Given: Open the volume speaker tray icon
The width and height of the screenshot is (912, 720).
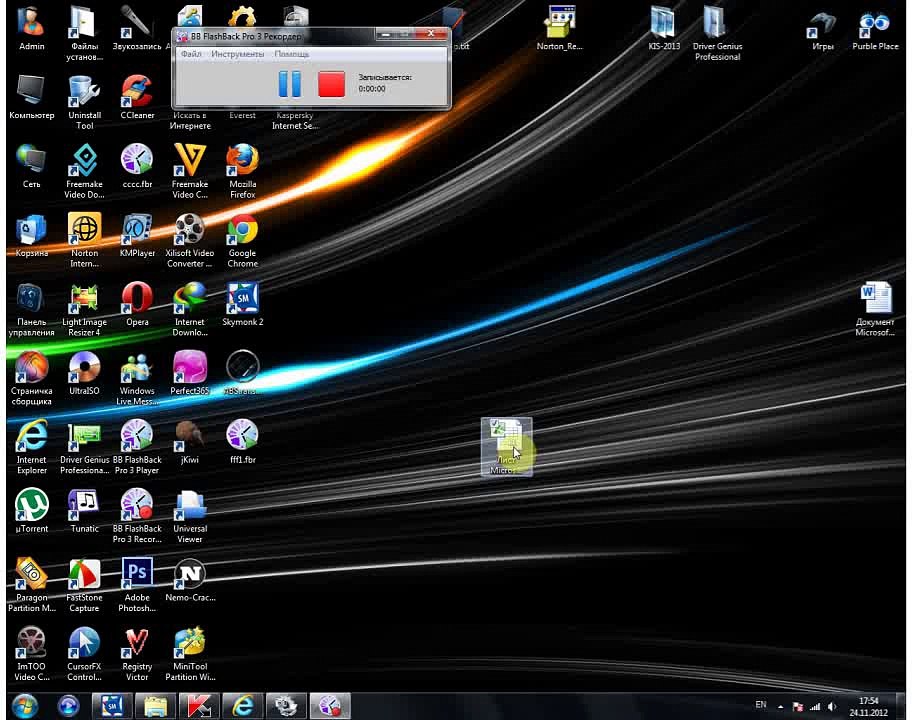Looking at the screenshot, I should pyautogui.click(x=832, y=707).
